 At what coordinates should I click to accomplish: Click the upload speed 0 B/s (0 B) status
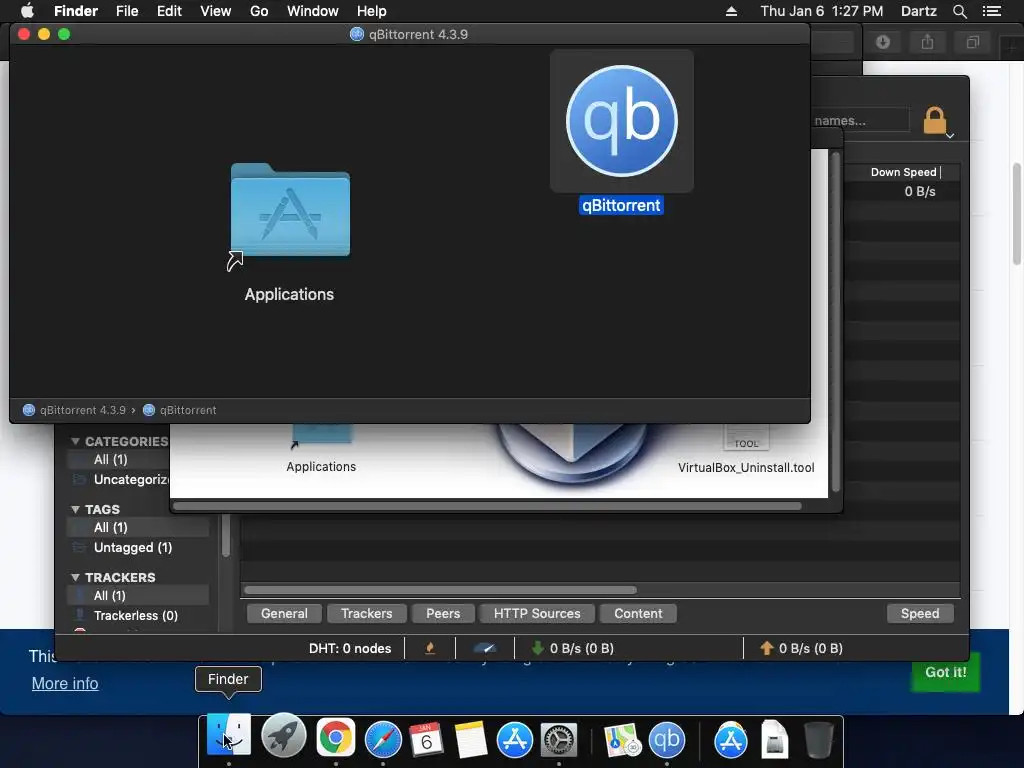pyautogui.click(x=801, y=648)
